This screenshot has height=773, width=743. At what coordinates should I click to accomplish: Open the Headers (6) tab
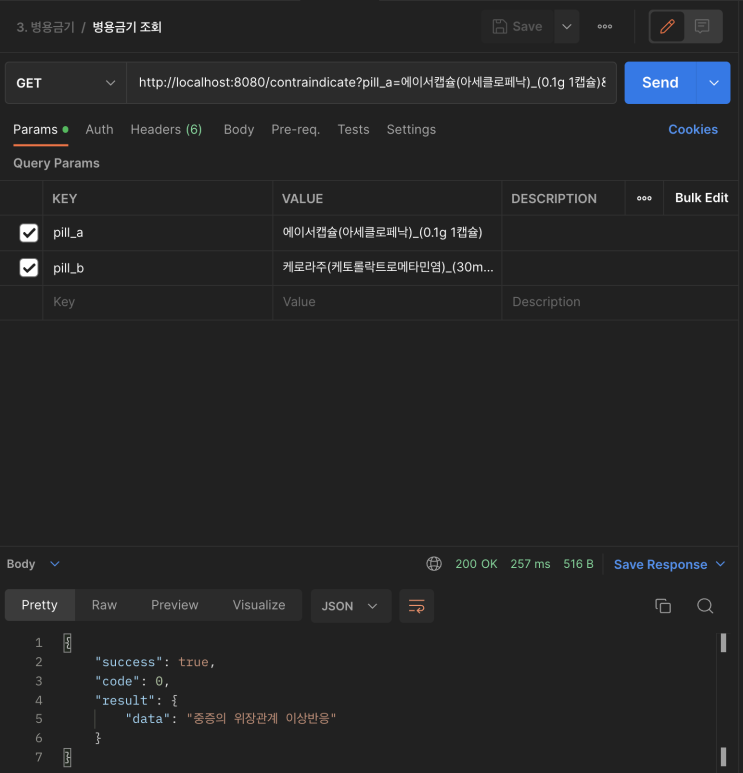[166, 130]
